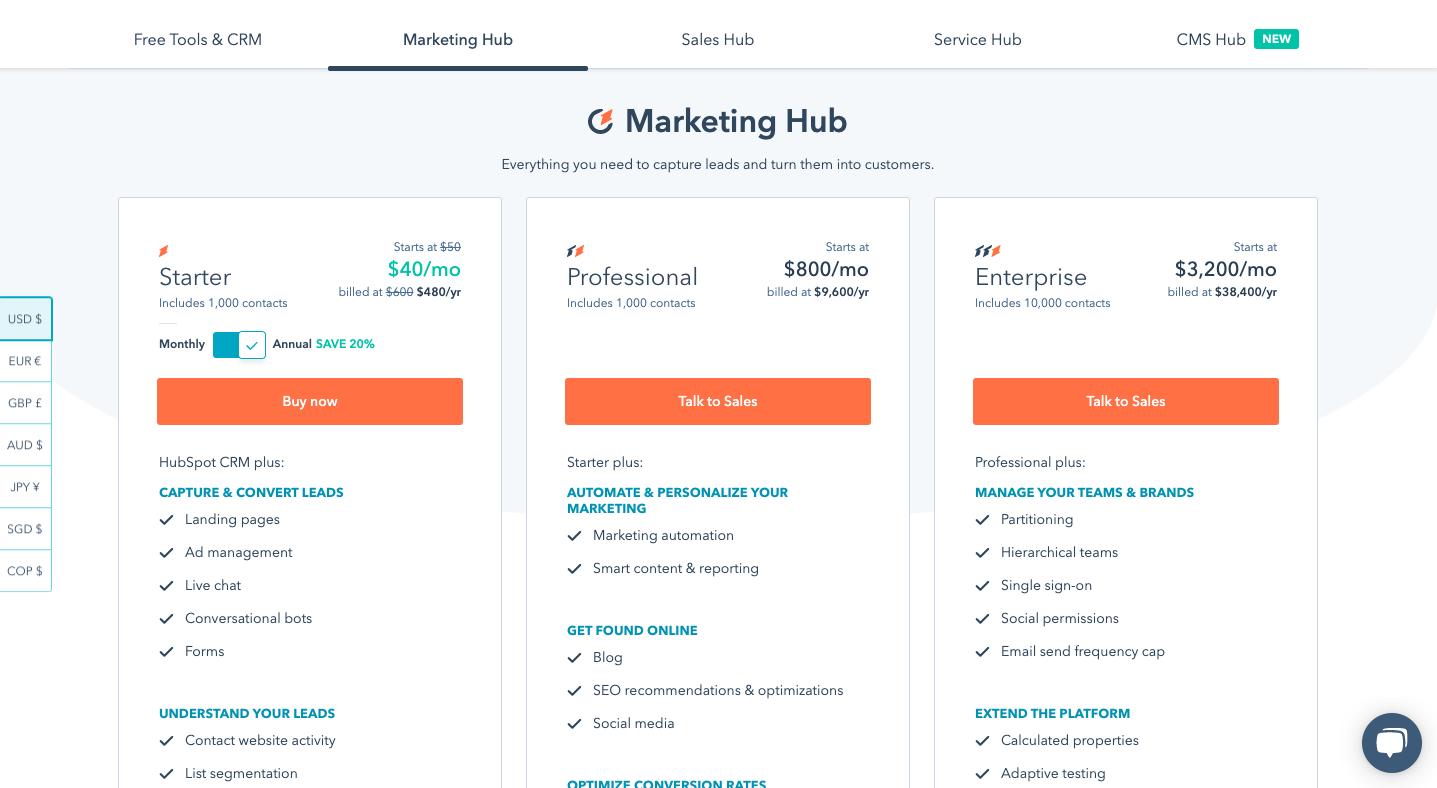Click the Enterprise plan title

pos(1031,277)
